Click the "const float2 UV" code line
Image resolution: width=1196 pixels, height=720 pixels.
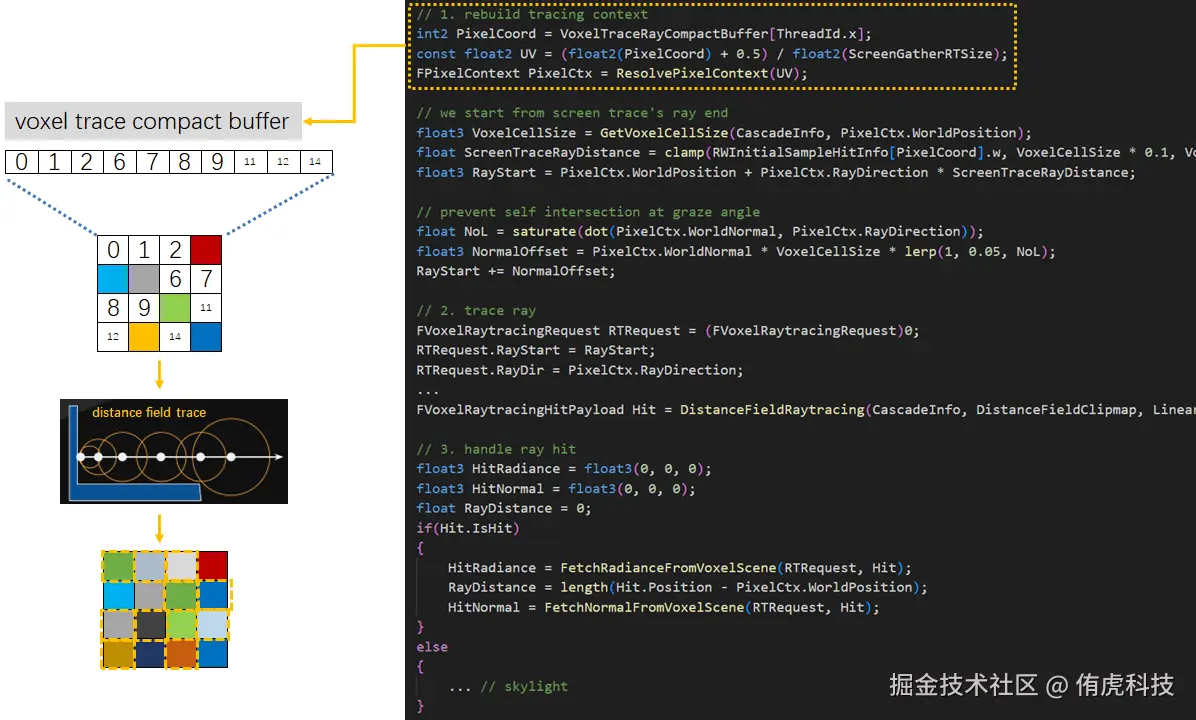point(711,53)
